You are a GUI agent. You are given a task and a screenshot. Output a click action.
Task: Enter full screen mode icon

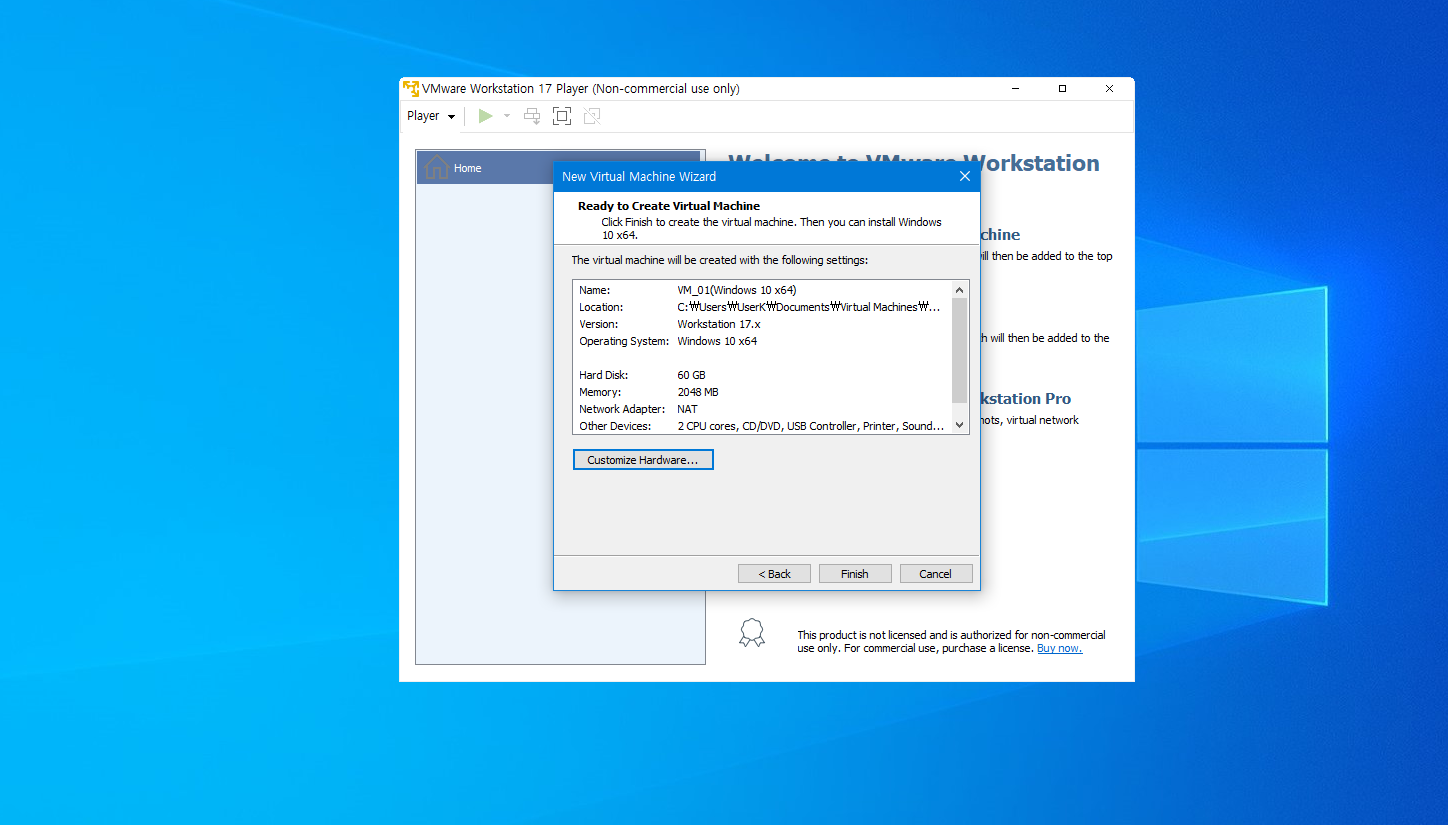click(562, 116)
